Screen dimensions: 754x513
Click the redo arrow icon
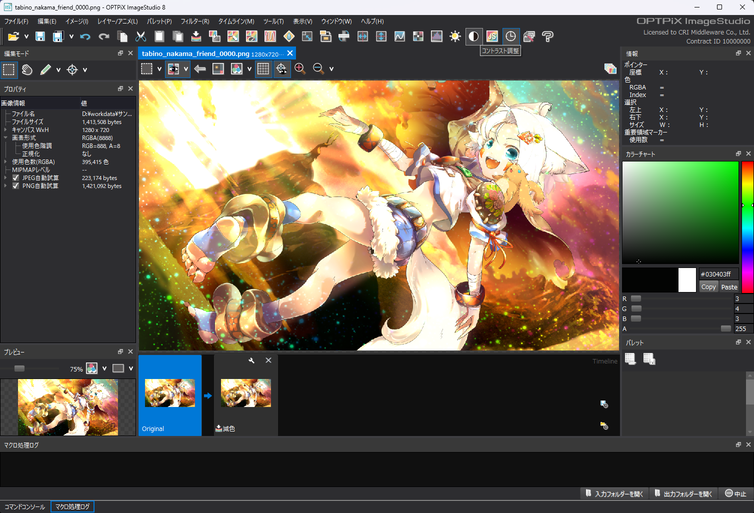[103, 36]
